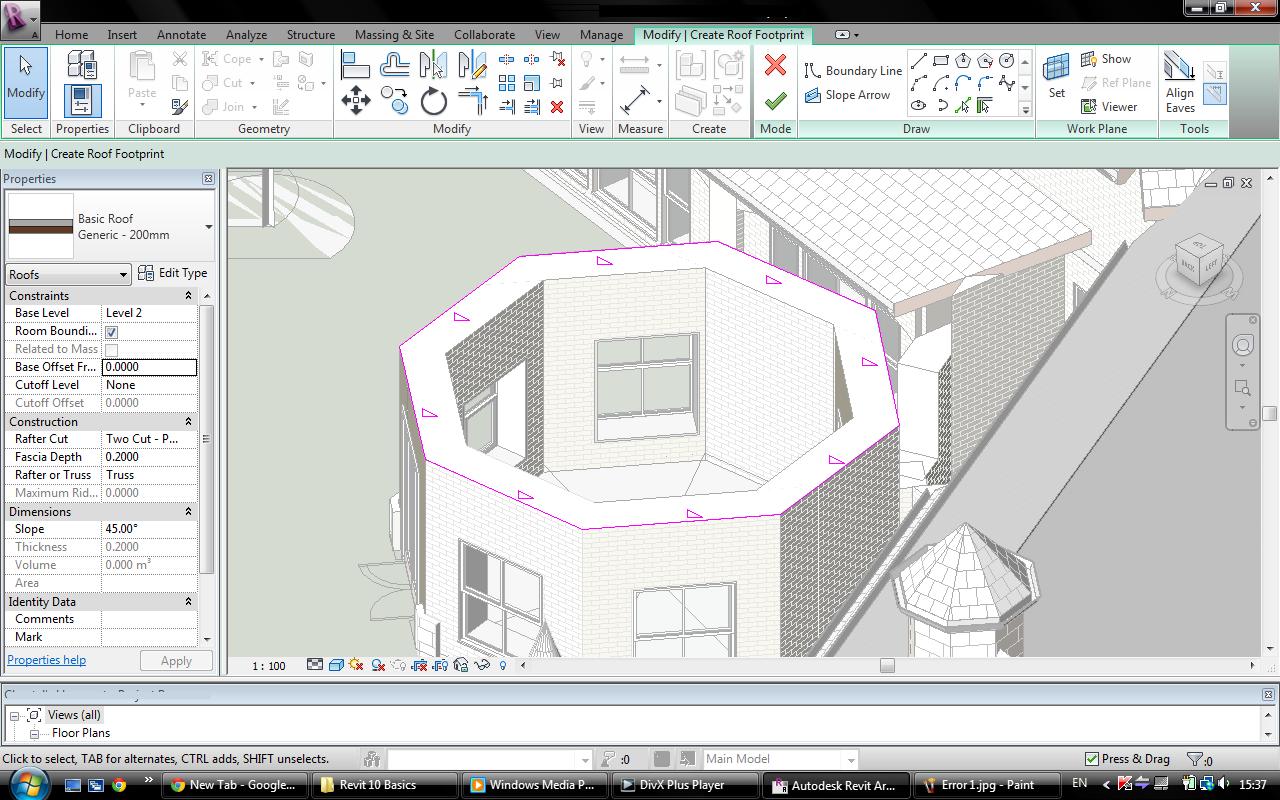Uncheck the Room Bounding checkbox
The width and height of the screenshot is (1280, 800).
click(112, 331)
